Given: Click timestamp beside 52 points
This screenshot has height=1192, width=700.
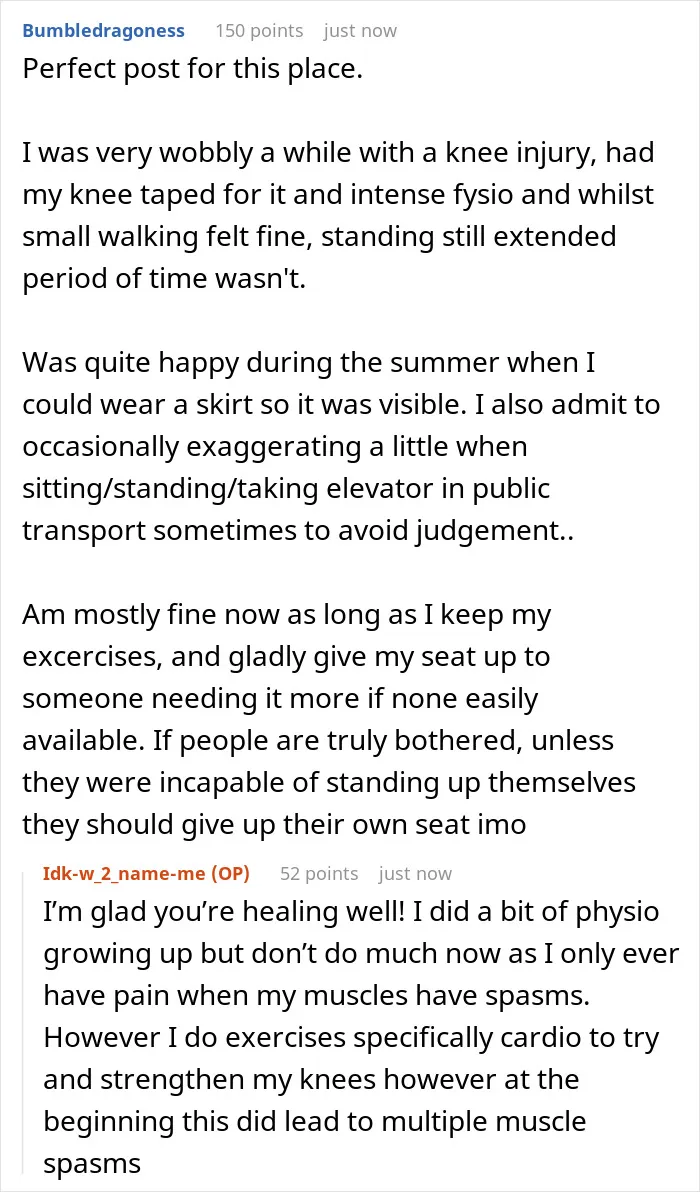Looking at the screenshot, I should 415,874.
